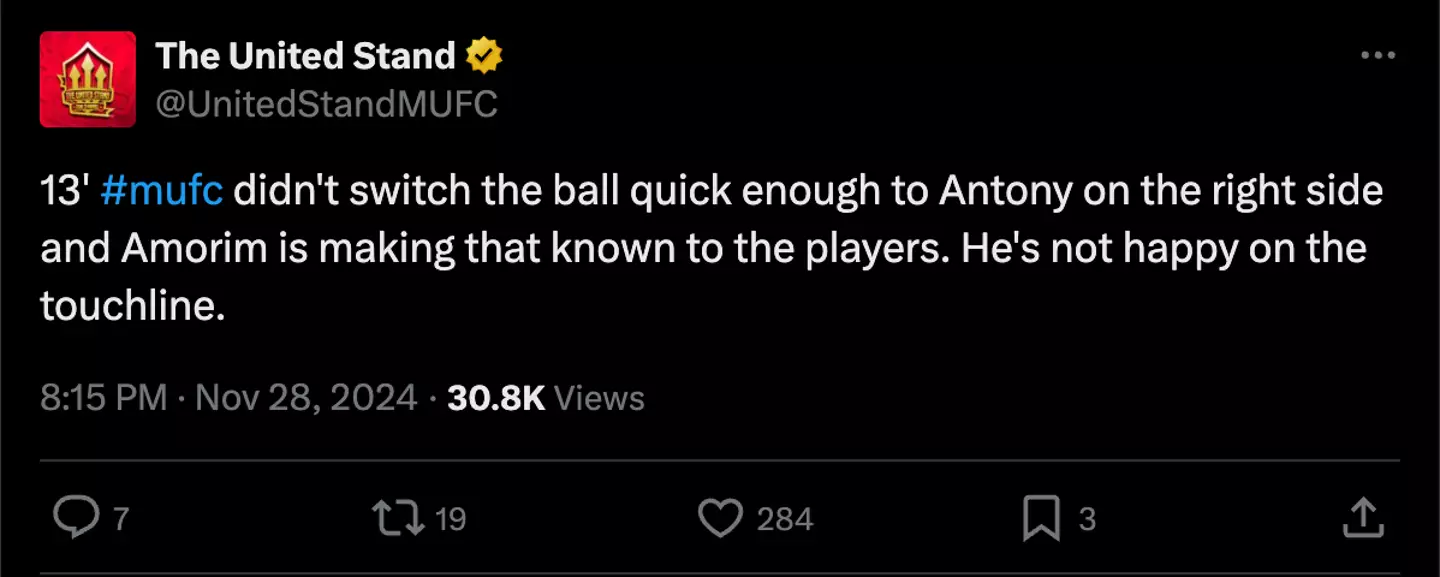Click the display name The United Stand
The width and height of the screenshot is (1440, 577).
click(x=305, y=56)
